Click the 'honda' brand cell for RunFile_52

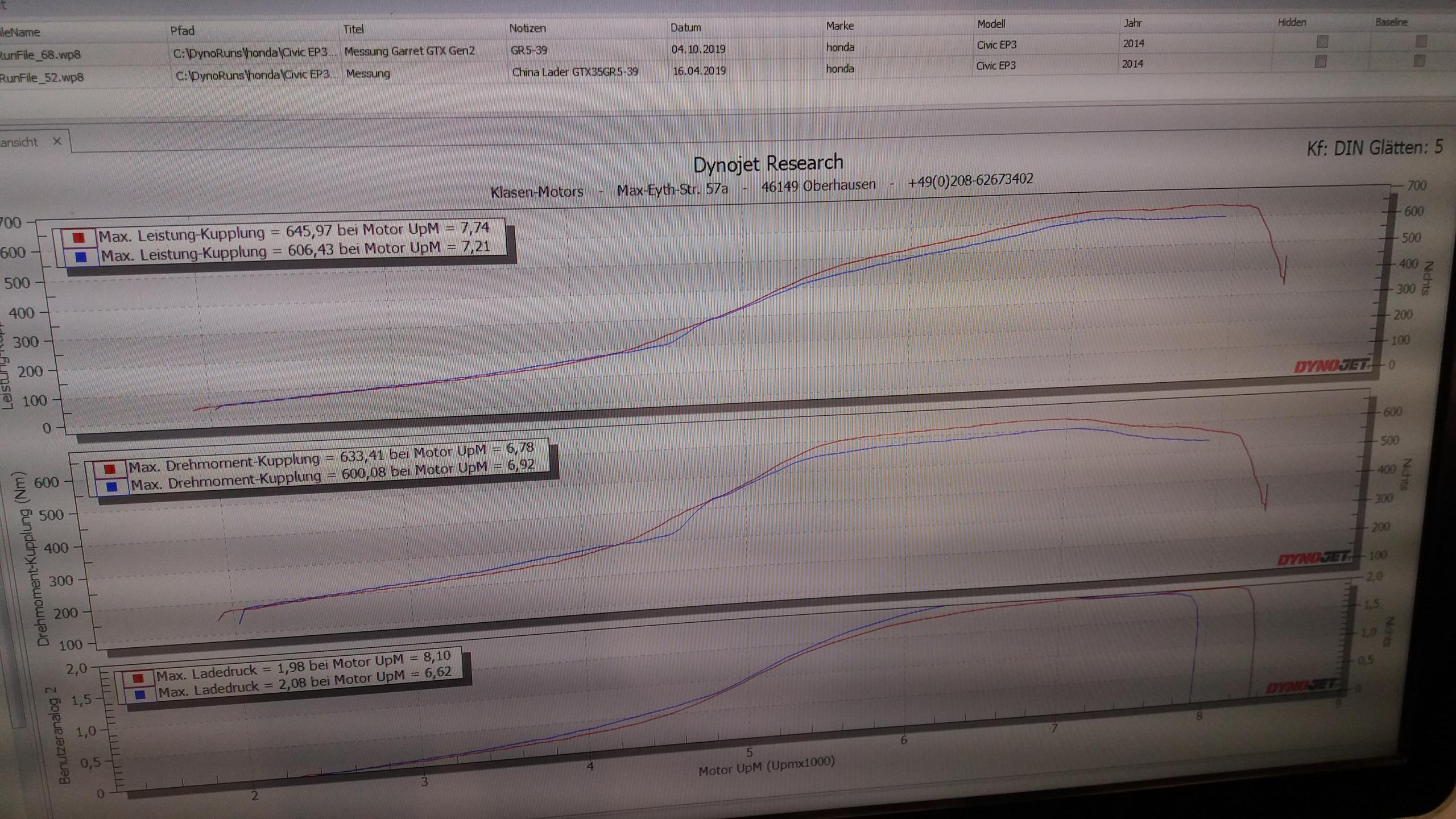point(840,68)
